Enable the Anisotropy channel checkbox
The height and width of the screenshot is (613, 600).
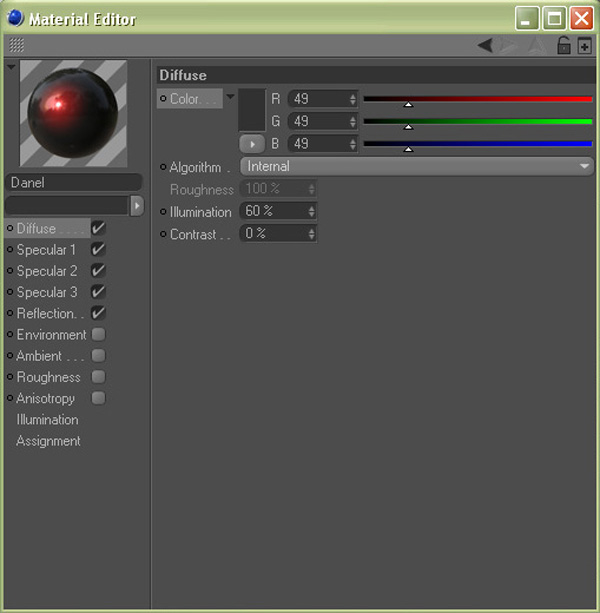[x=98, y=398]
